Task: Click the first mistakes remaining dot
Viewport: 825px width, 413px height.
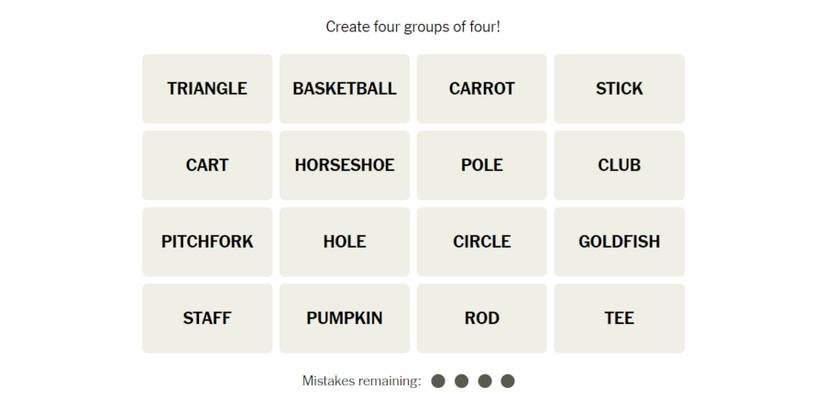Action: 438,381
